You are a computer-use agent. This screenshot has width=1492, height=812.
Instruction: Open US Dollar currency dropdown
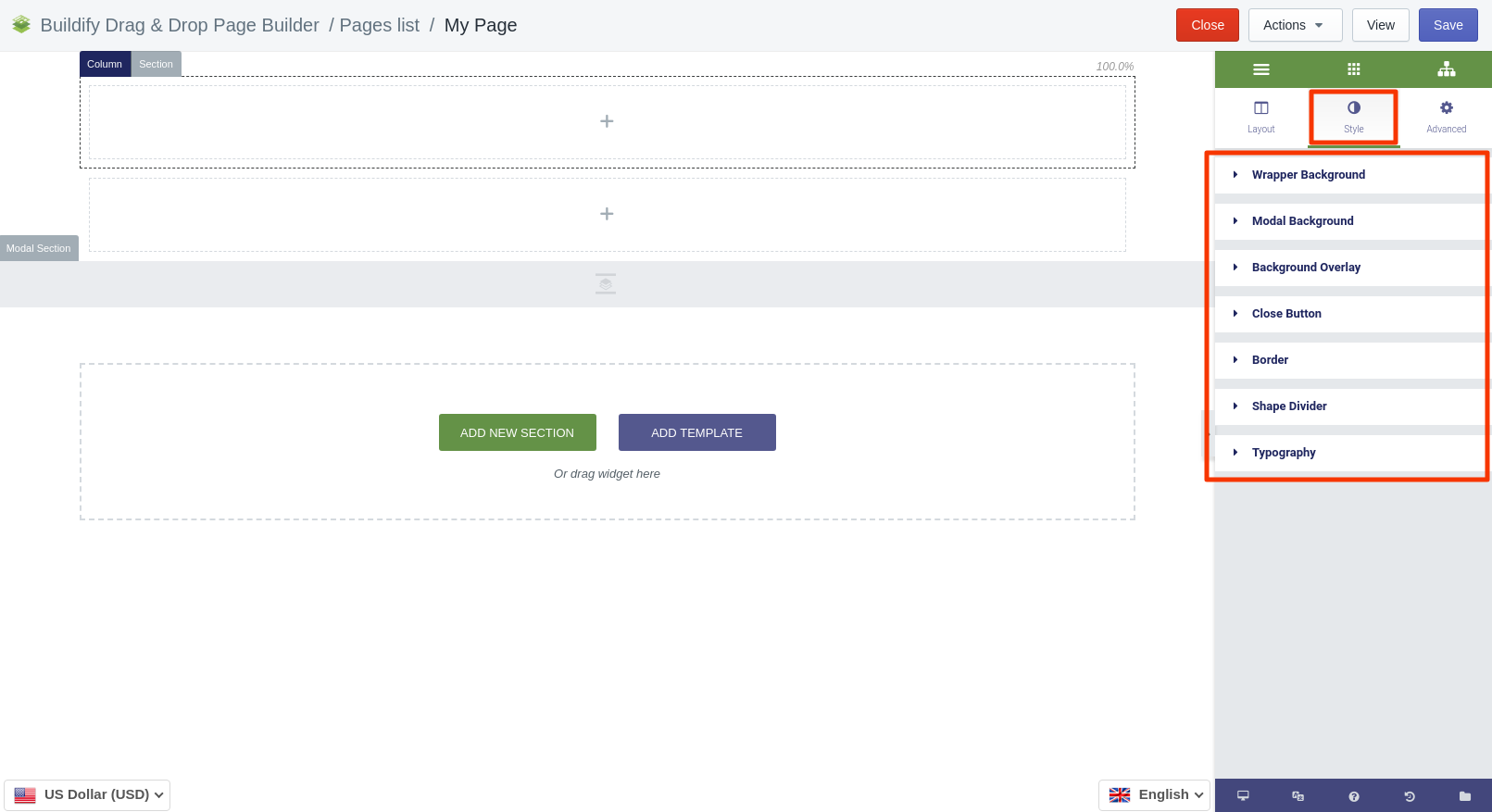pyautogui.click(x=87, y=794)
